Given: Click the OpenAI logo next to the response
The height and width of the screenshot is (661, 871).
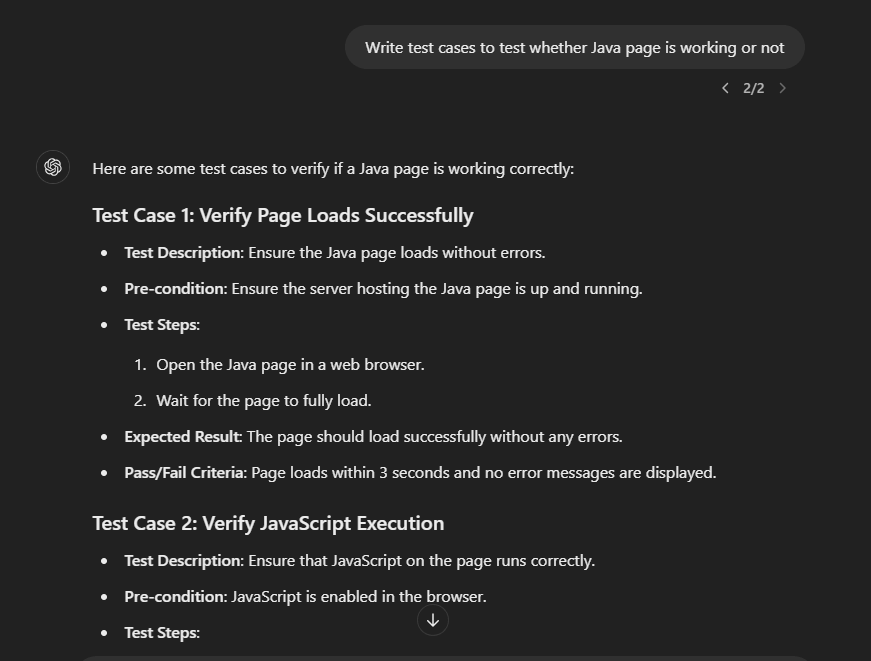Looking at the screenshot, I should pos(52,167).
